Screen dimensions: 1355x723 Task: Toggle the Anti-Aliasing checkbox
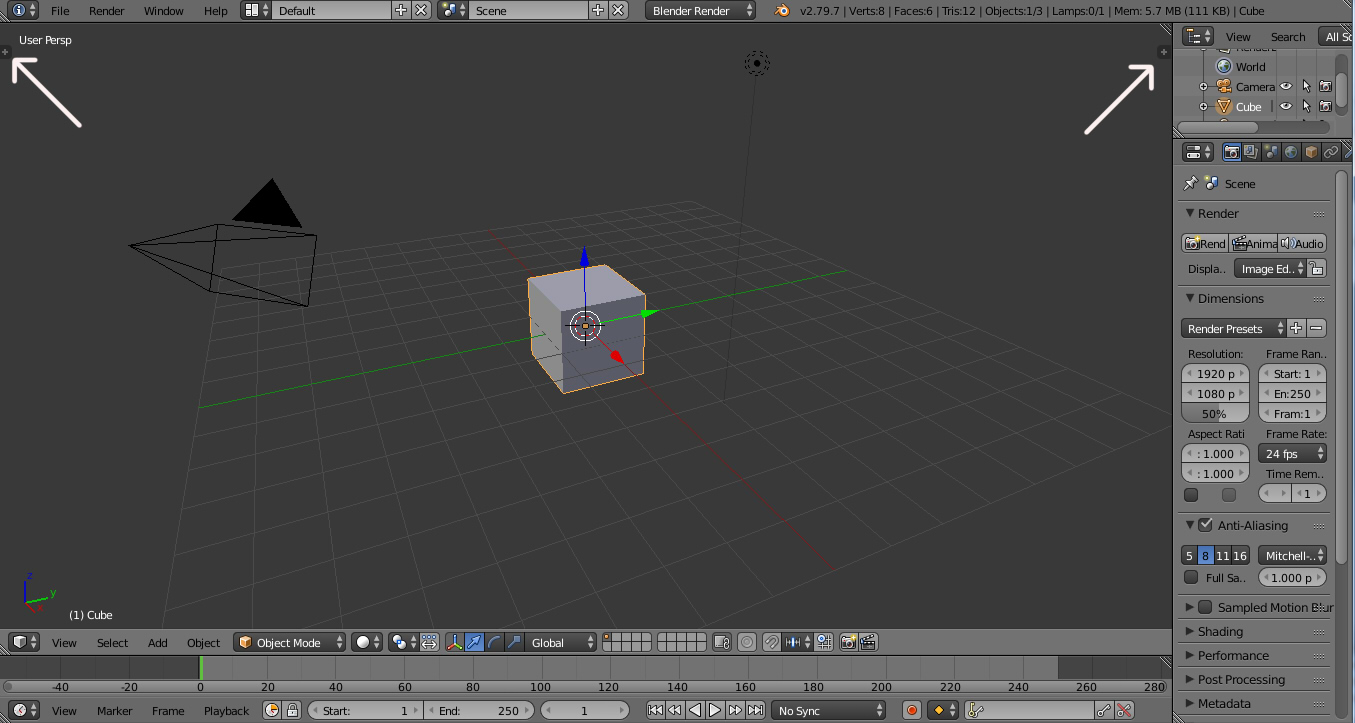(1205, 524)
